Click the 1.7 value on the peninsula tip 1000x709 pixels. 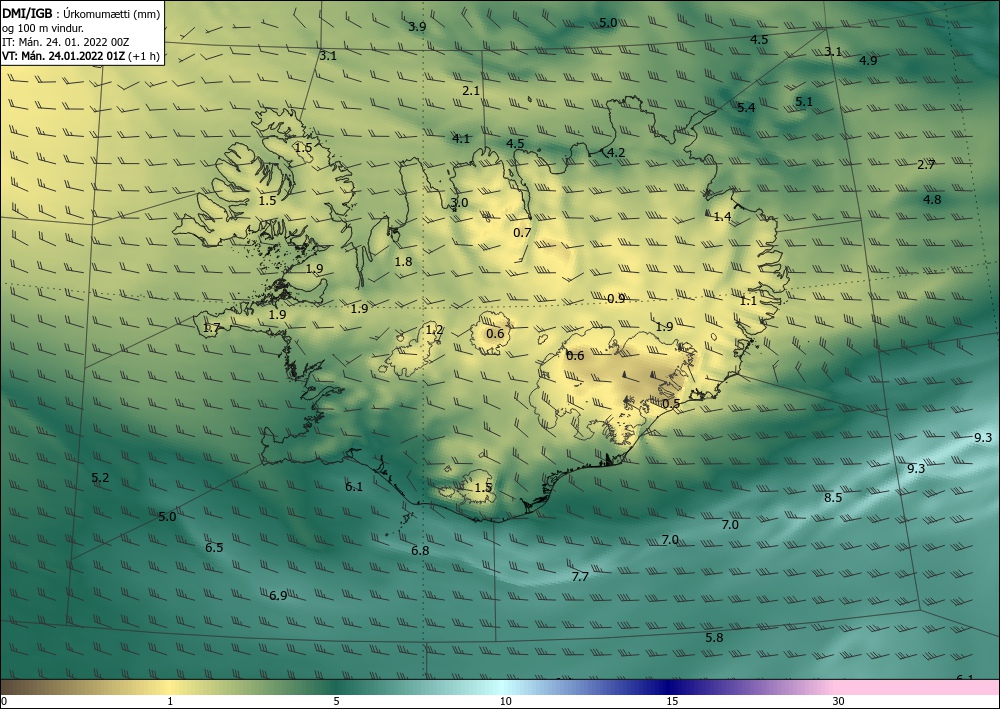211,328
